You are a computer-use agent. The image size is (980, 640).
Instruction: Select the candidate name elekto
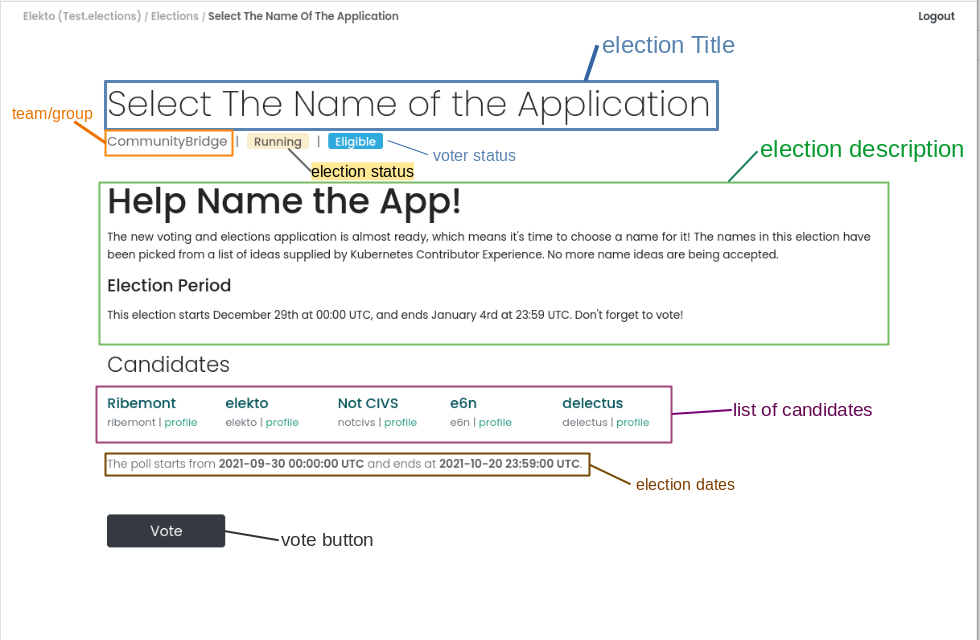[x=247, y=403]
